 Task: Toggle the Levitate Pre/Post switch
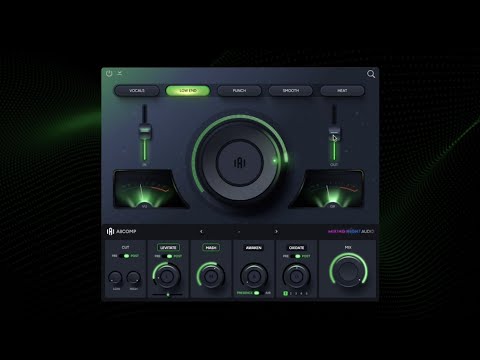pos(168,256)
